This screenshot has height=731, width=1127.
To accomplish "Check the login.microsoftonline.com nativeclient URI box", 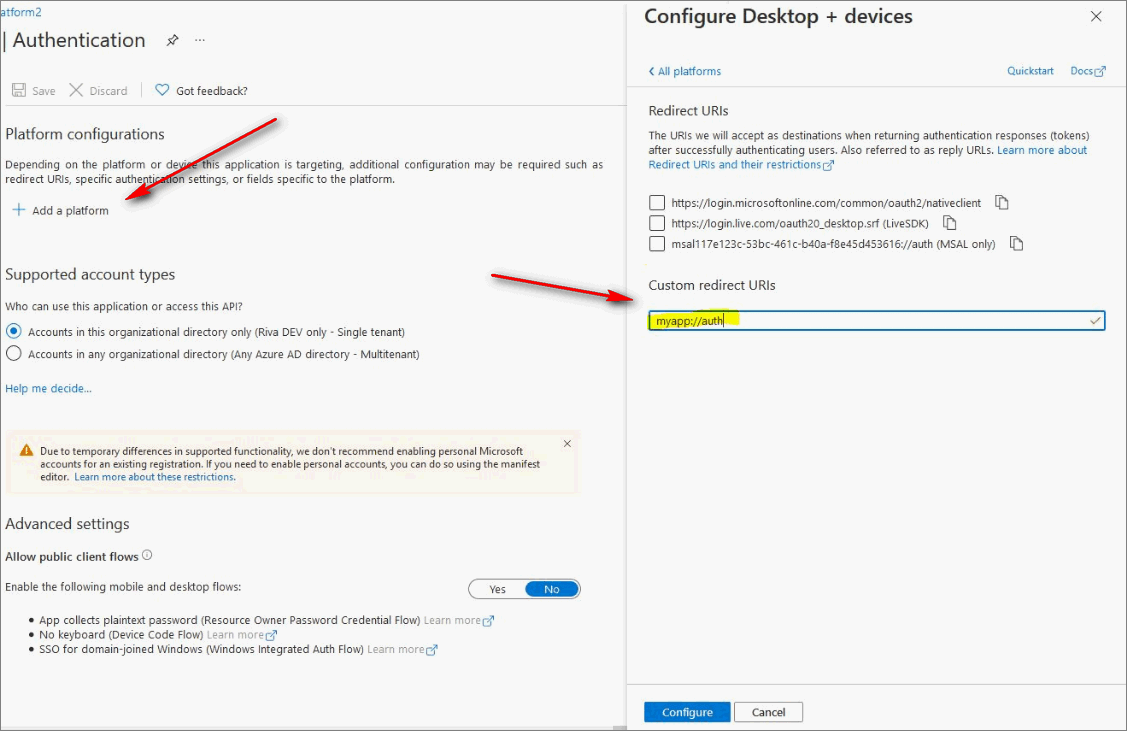I will [x=657, y=203].
